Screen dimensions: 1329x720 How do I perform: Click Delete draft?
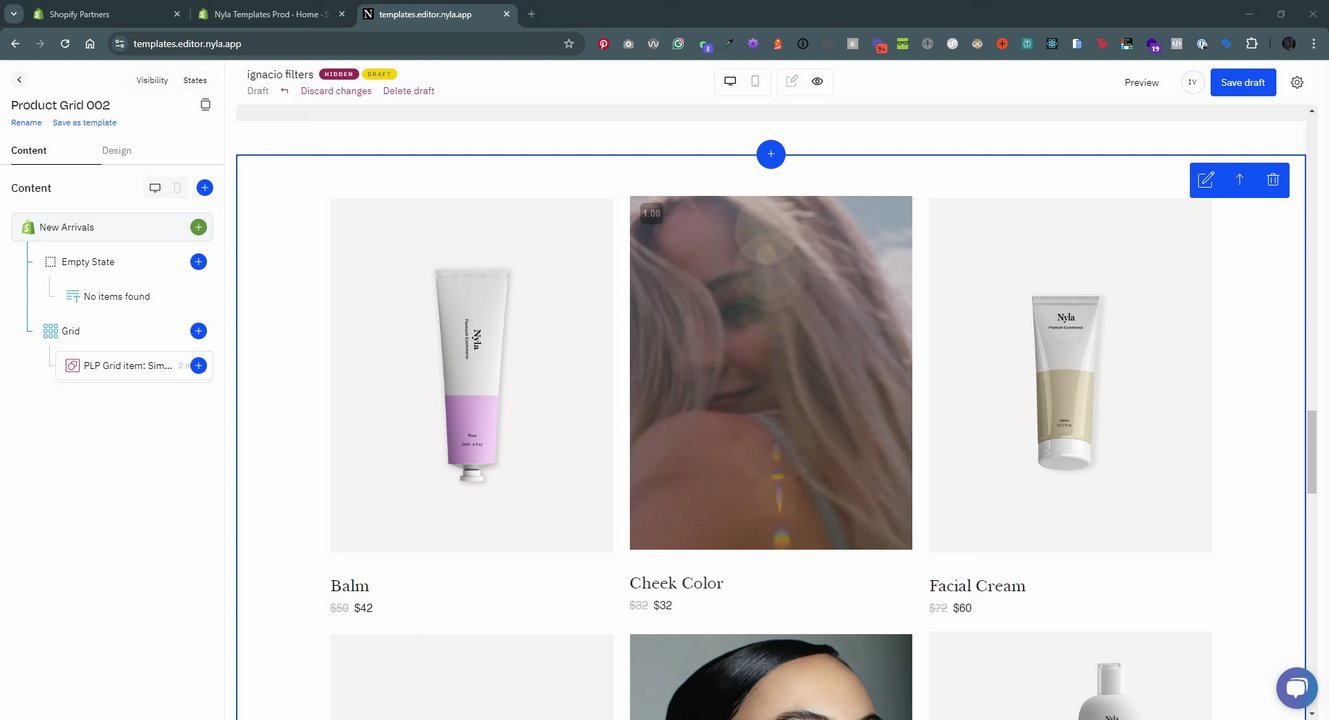pyautogui.click(x=409, y=91)
